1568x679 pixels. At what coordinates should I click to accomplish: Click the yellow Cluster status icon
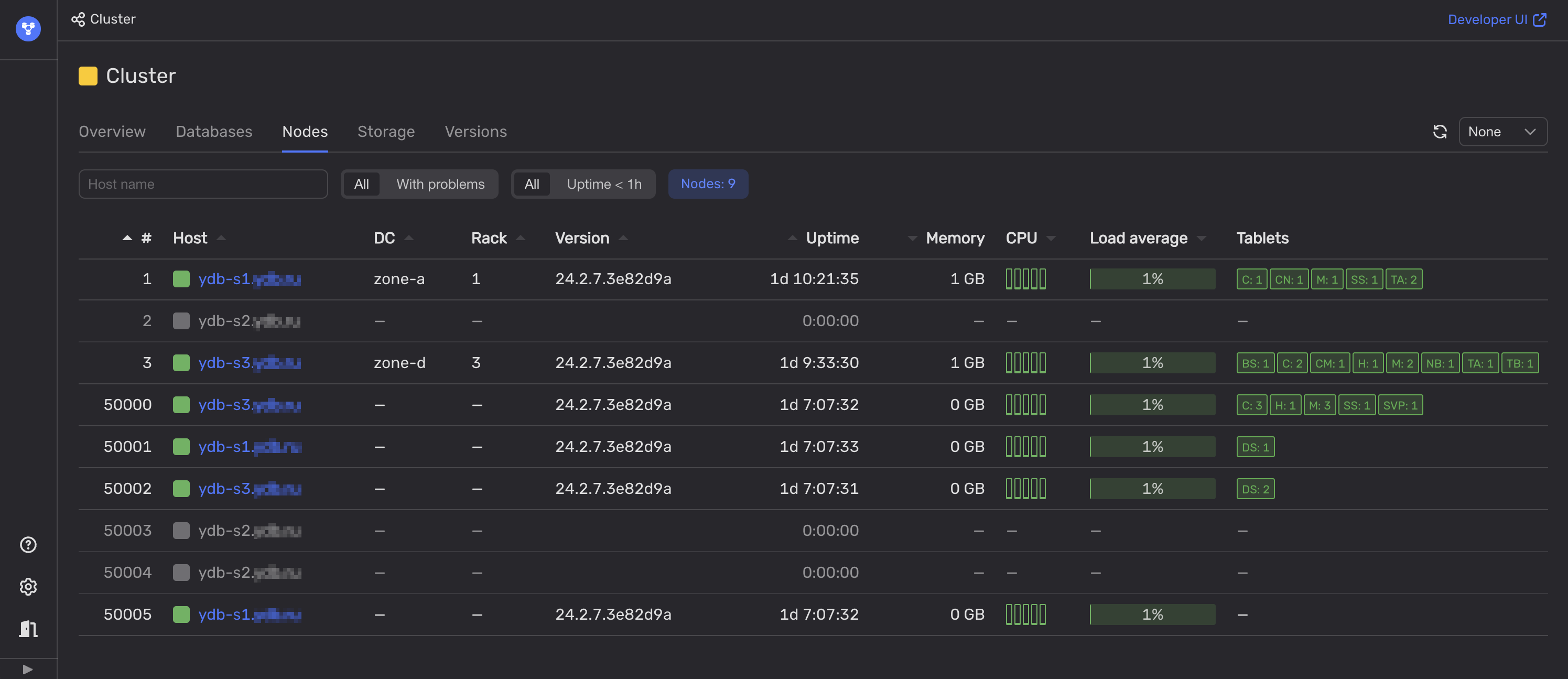pos(88,76)
